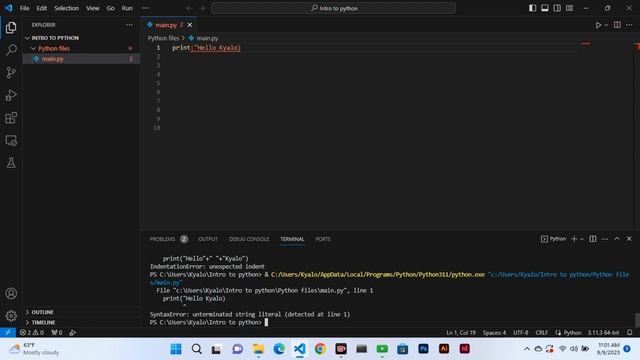Open Explorer Views and More Actions ellipsis
Screen dimensions: 640x360
(129, 25)
